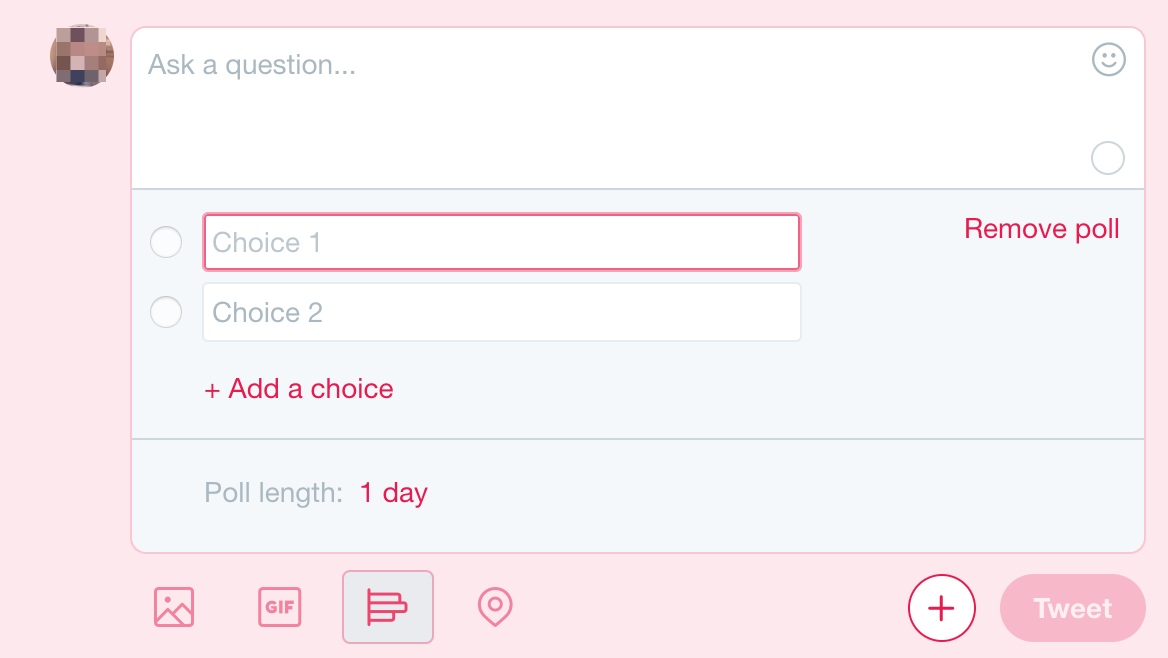Add another tweet with the plus circle

(942, 608)
